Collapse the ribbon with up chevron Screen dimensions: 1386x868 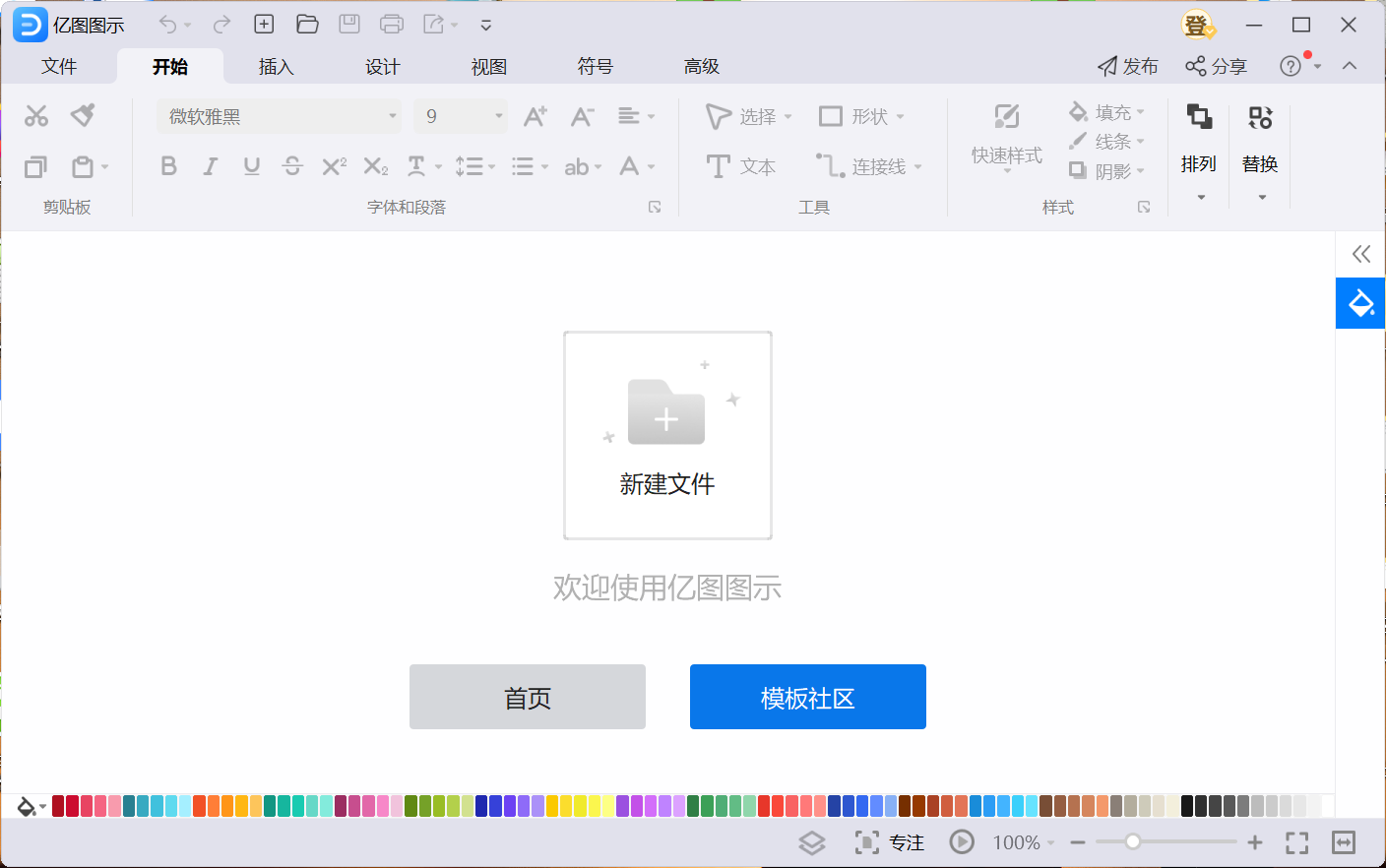click(x=1350, y=65)
